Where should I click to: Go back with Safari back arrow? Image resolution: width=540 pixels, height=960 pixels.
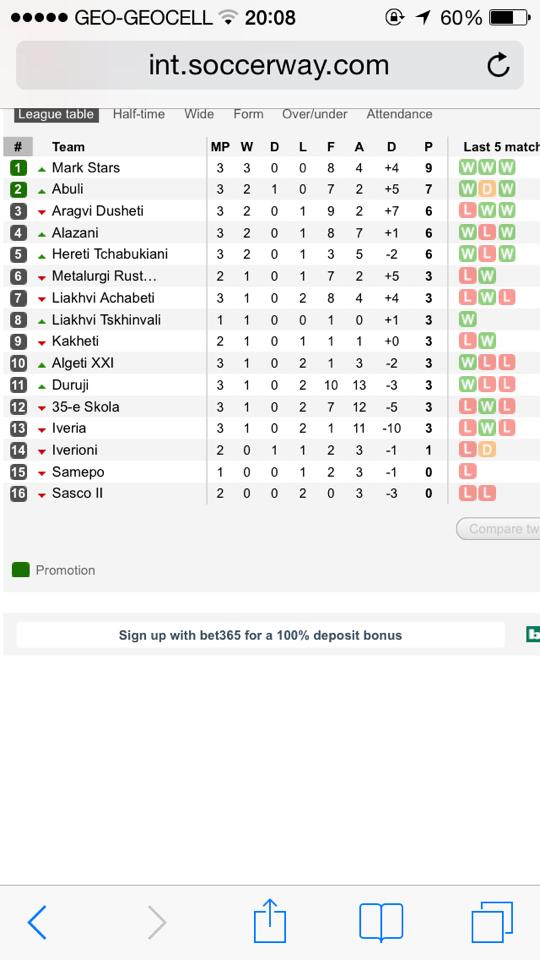37,922
